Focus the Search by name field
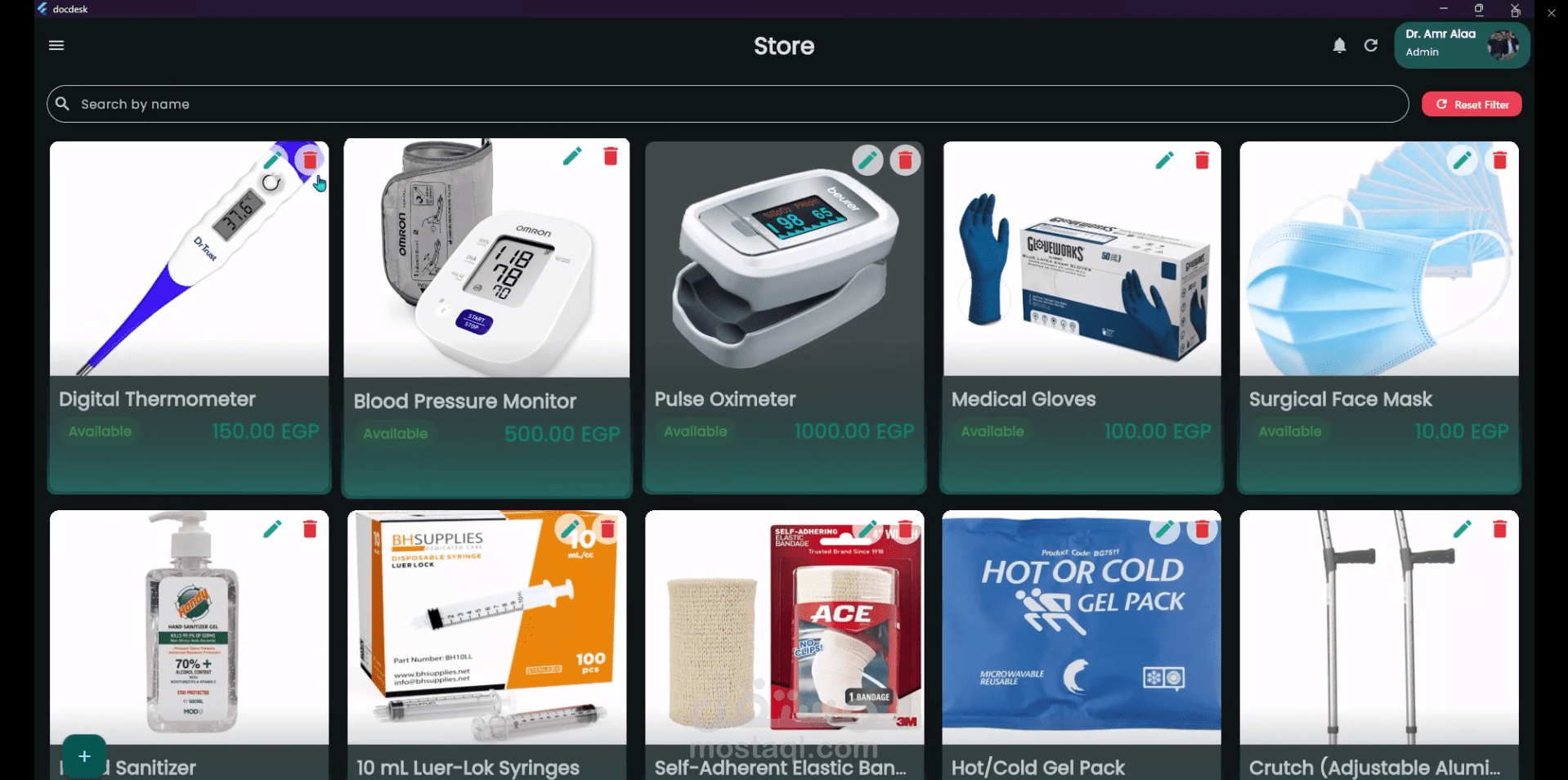Viewport: 1568px width, 780px height. point(728,105)
